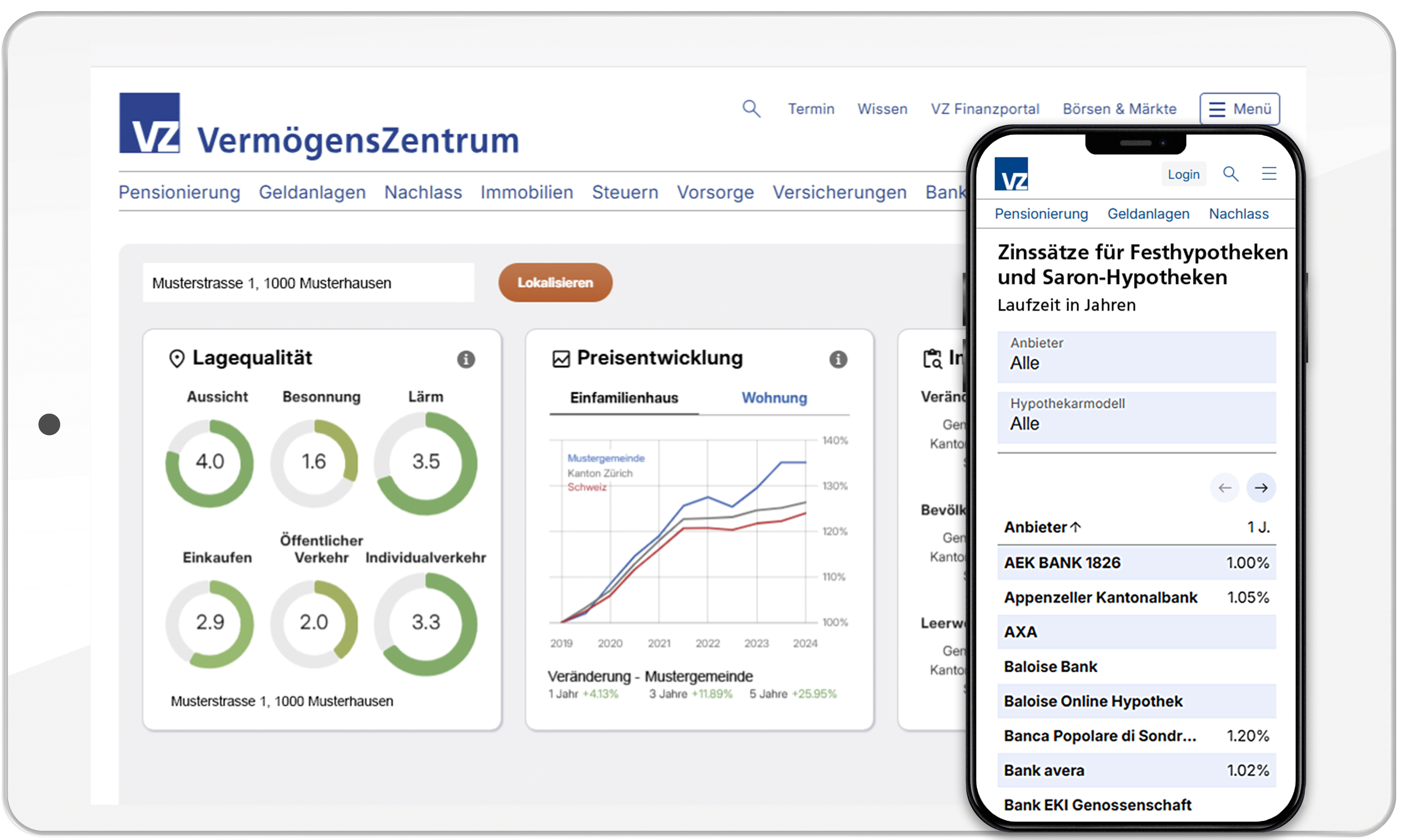This screenshot has height=840, width=1410.
Task: Click the Preisentwicklung info icon
Action: [x=838, y=359]
